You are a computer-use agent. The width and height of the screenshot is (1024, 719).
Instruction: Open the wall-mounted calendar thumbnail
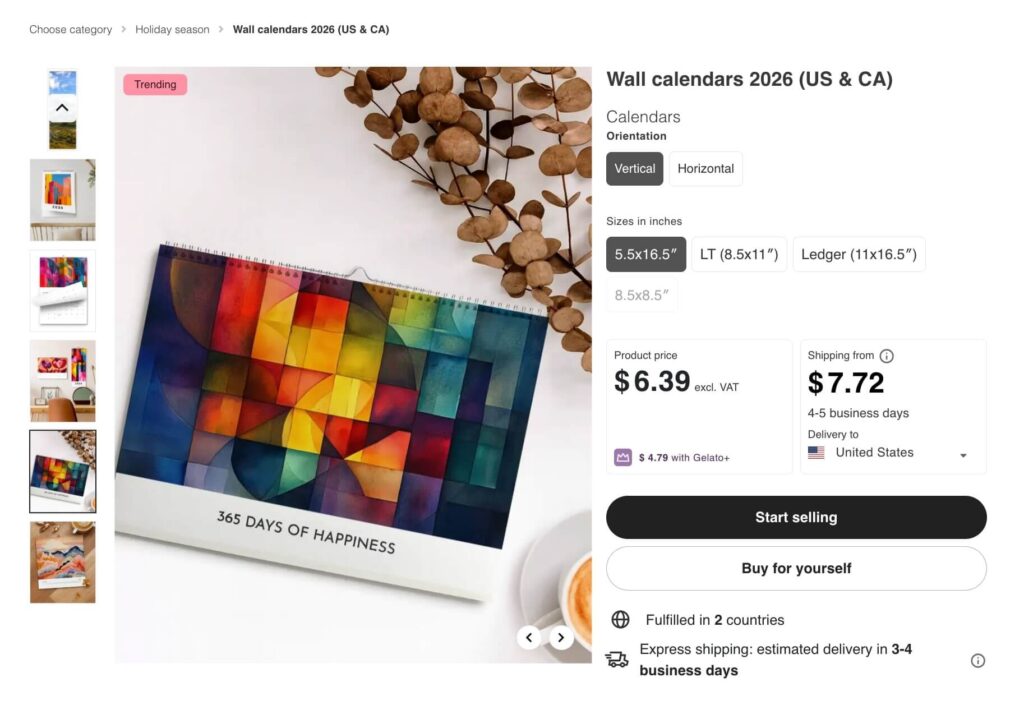point(63,200)
